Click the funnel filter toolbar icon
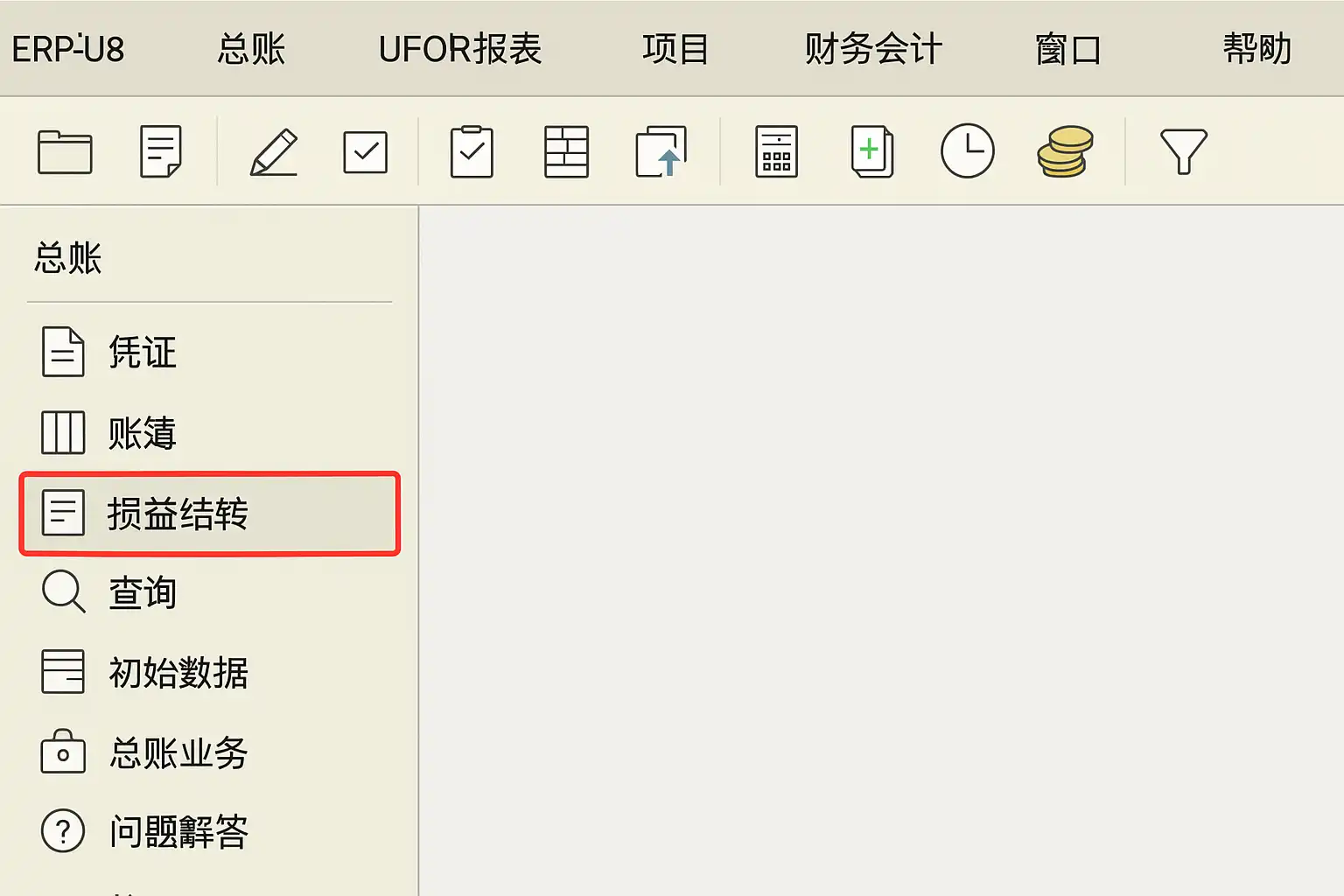 point(1183,152)
